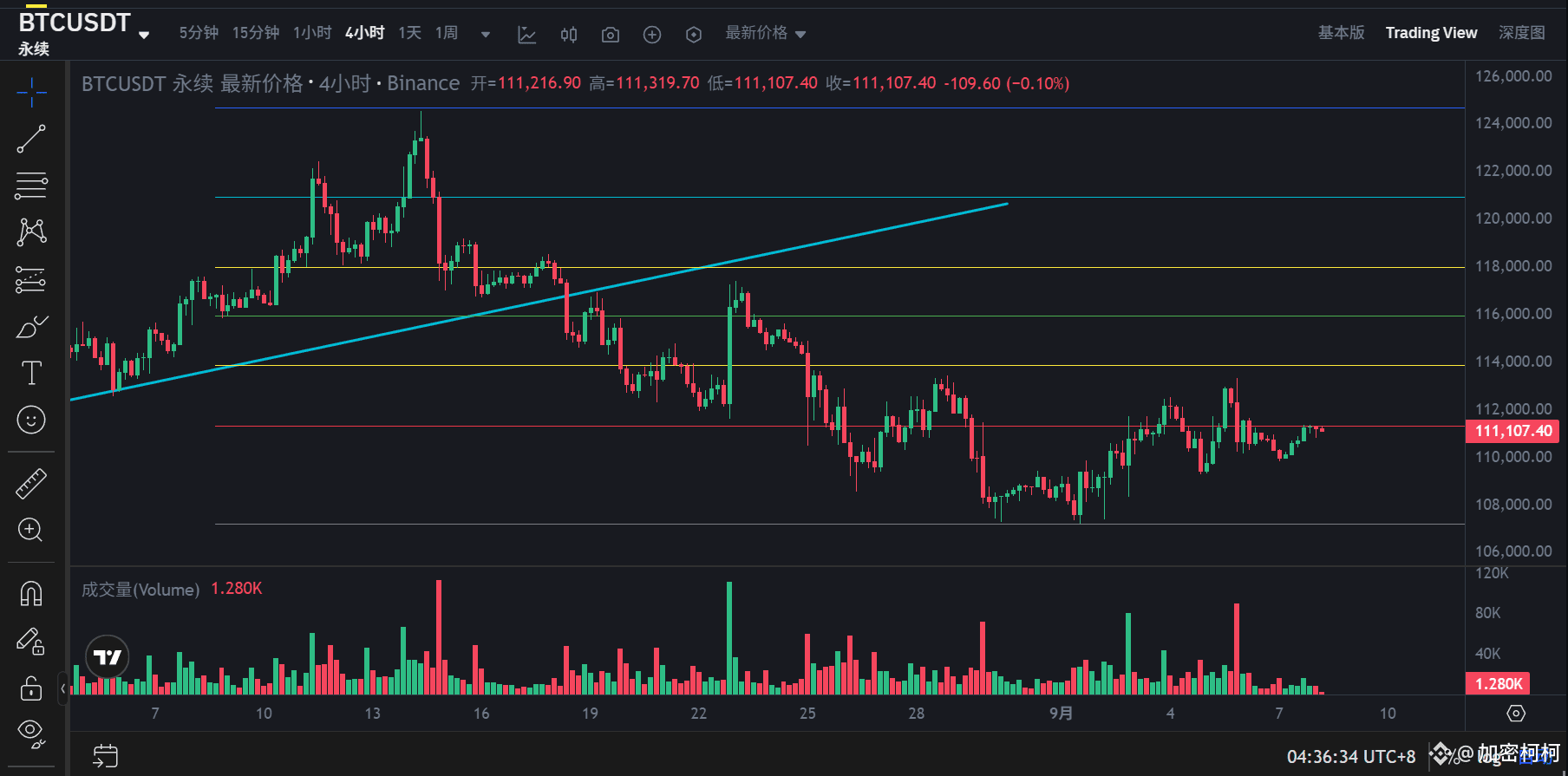The height and width of the screenshot is (776, 1568).
Task: Open the forecast and measurement tool
Action: (31, 279)
